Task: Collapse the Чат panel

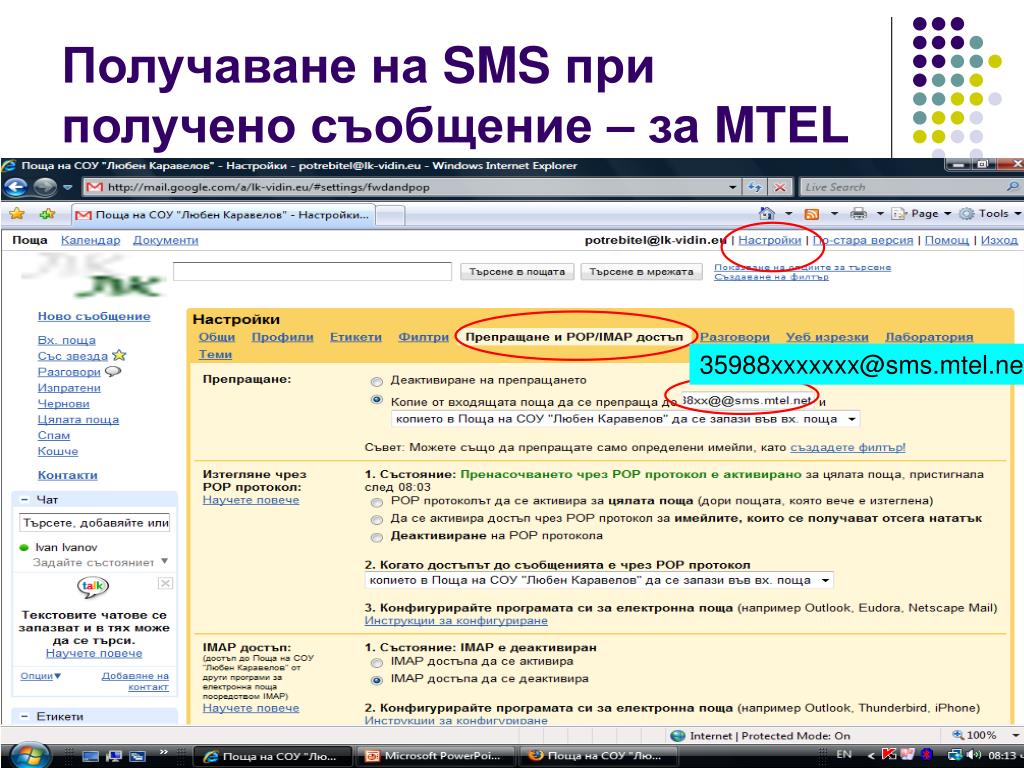Action: click(x=24, y=500)
